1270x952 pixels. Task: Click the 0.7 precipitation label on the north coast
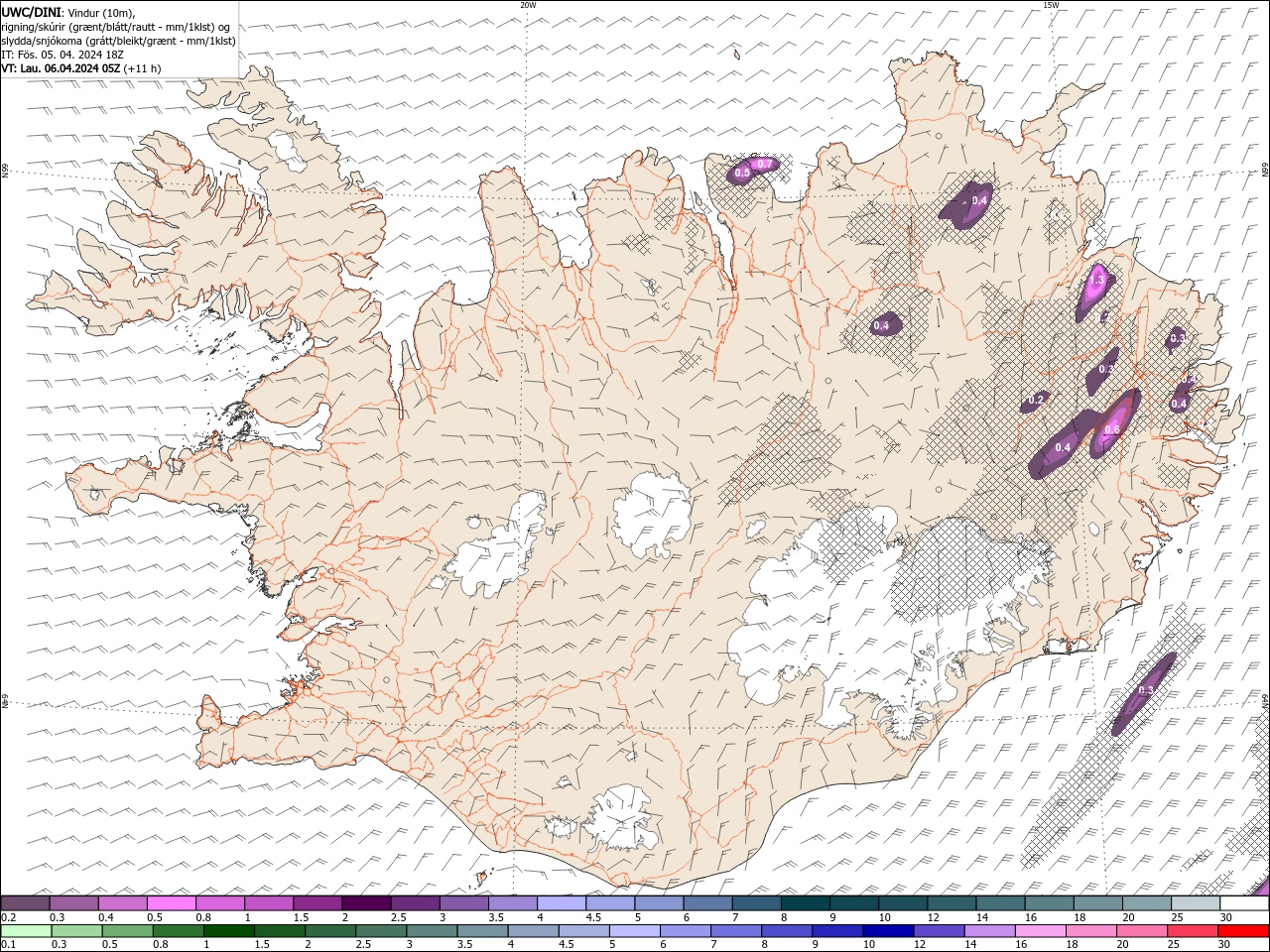[x=764, y=164]
